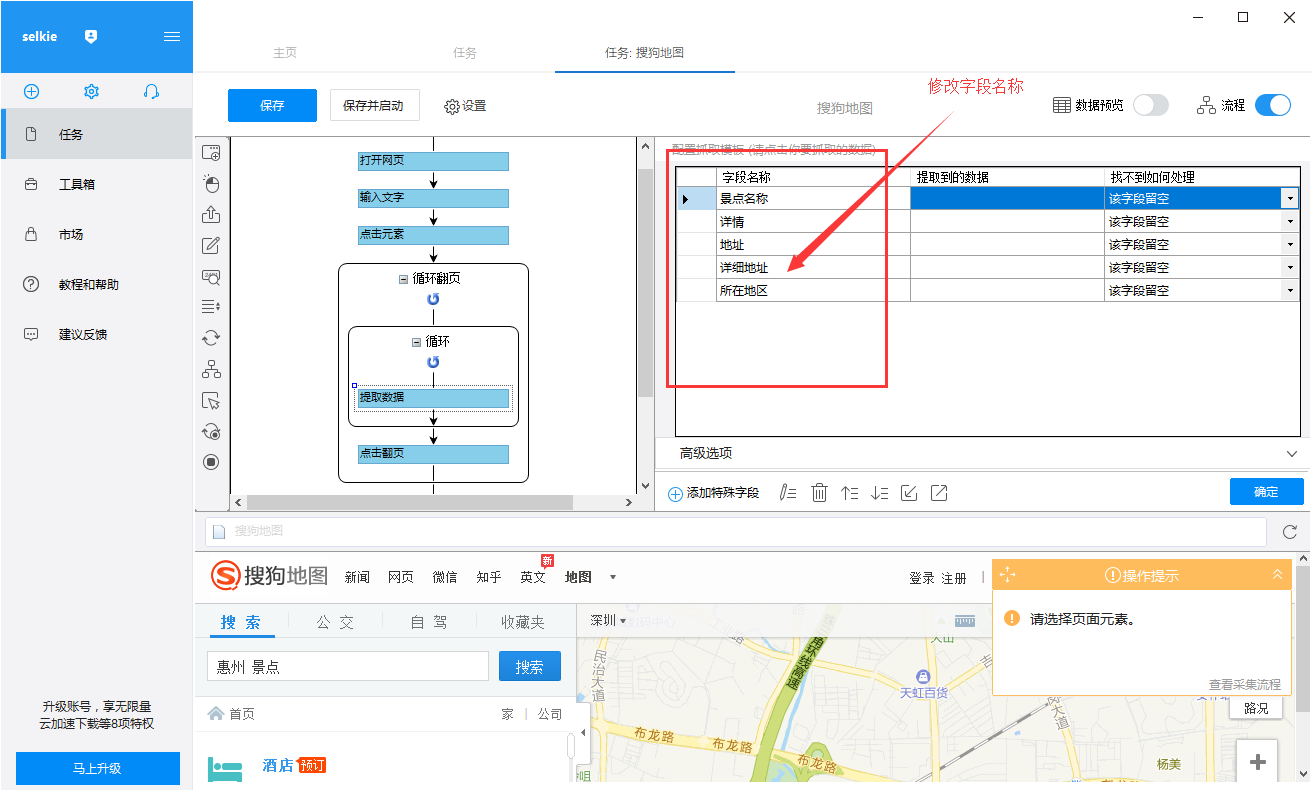Viewport: 1313px width, 791px height.
Task: Select the mouse-hover cursor step tool
Action: pos(211,400)
